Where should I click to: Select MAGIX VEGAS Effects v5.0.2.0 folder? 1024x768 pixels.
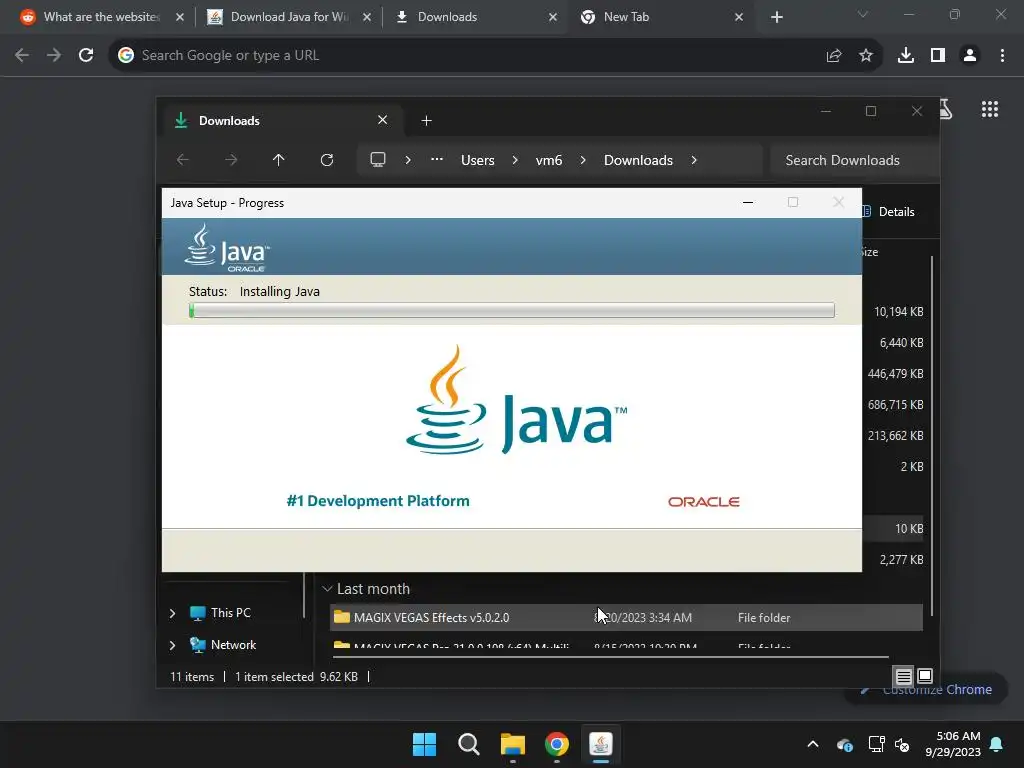click(626, 617)
